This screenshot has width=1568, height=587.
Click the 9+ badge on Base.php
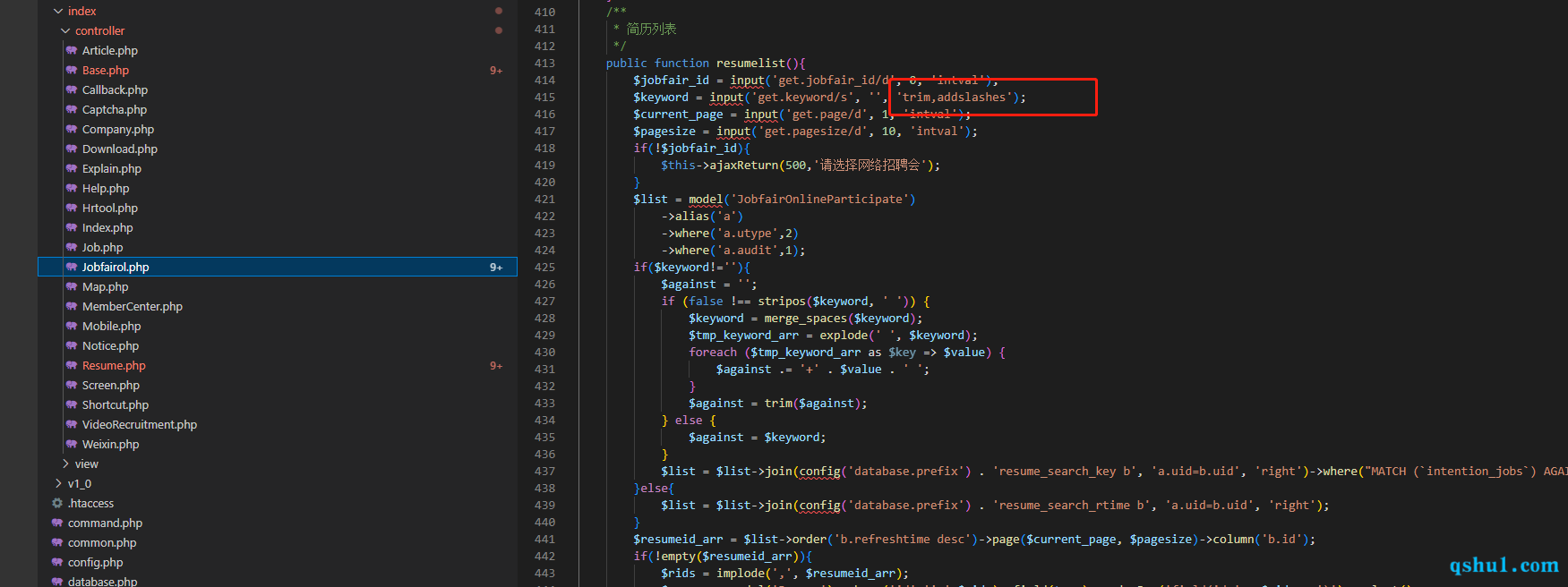pyautogui.click(x=496, y=70)
